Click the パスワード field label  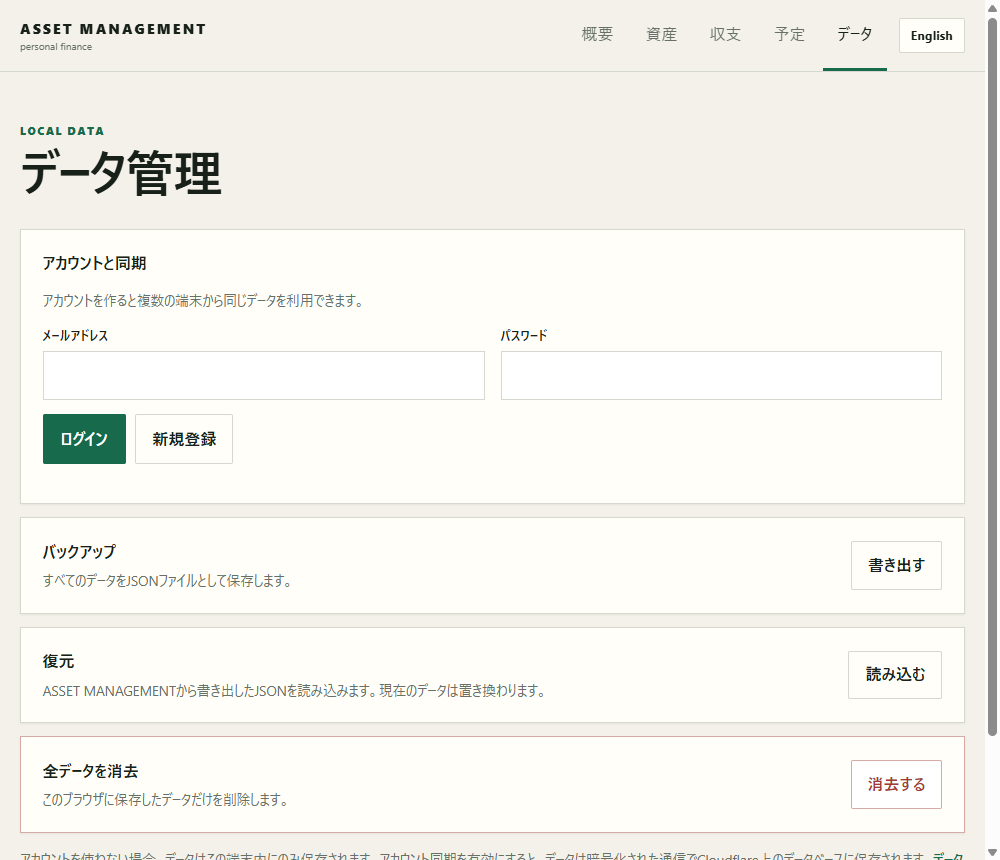pos(524,336)
